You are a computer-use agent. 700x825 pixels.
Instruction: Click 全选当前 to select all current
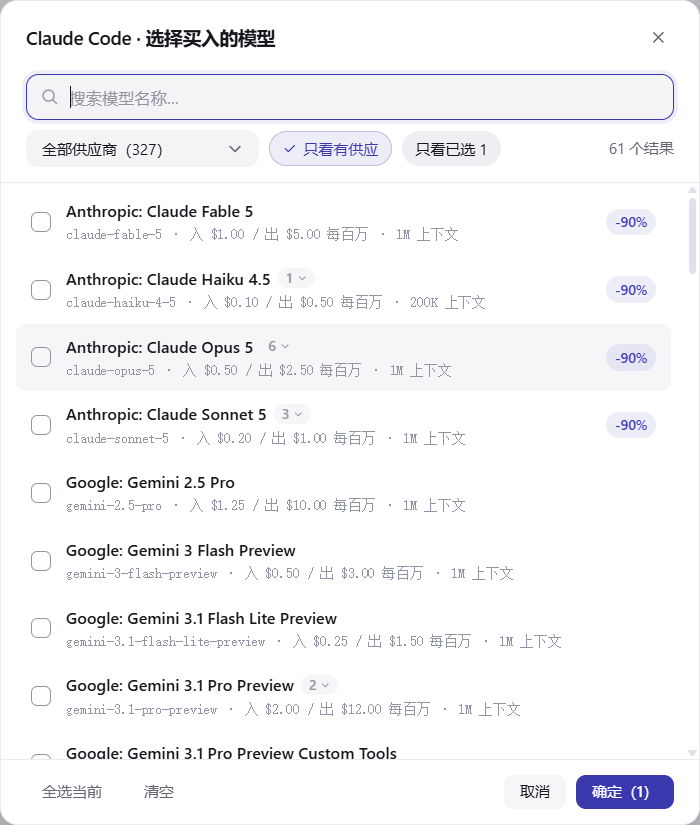72,792
